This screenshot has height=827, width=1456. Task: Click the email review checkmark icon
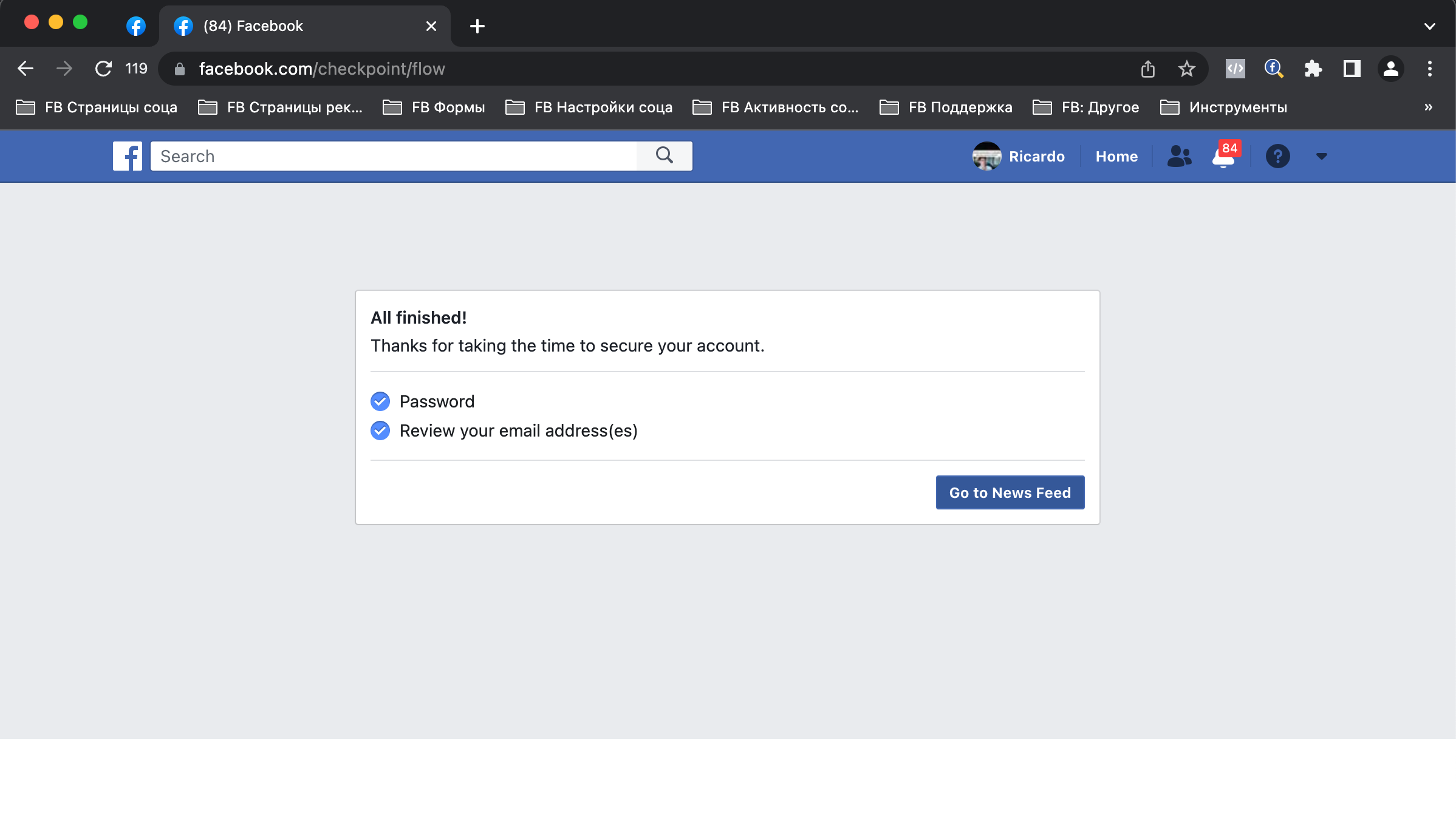tap(380, 431)
